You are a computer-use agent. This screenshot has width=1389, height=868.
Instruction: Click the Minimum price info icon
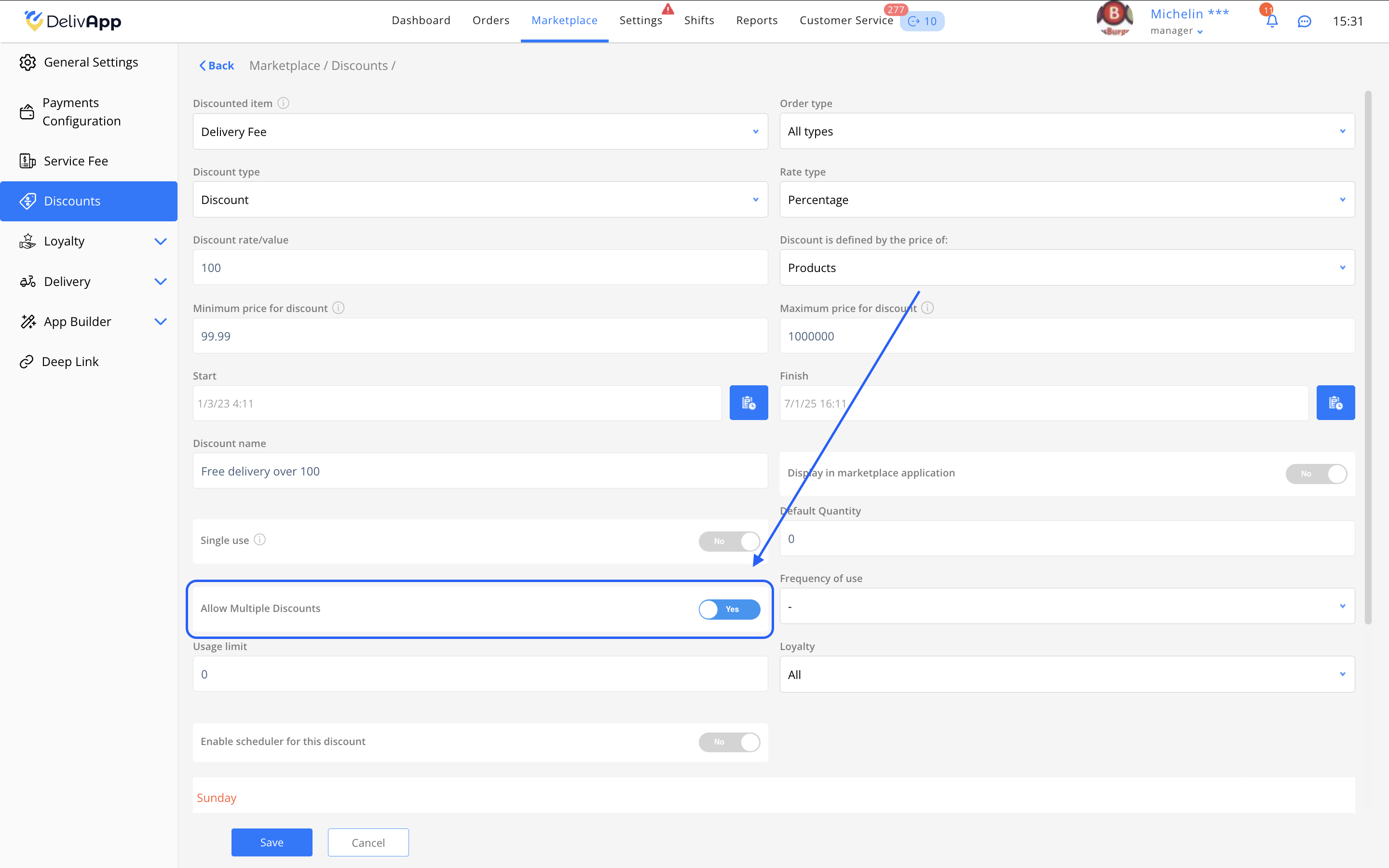pos(339,308)
